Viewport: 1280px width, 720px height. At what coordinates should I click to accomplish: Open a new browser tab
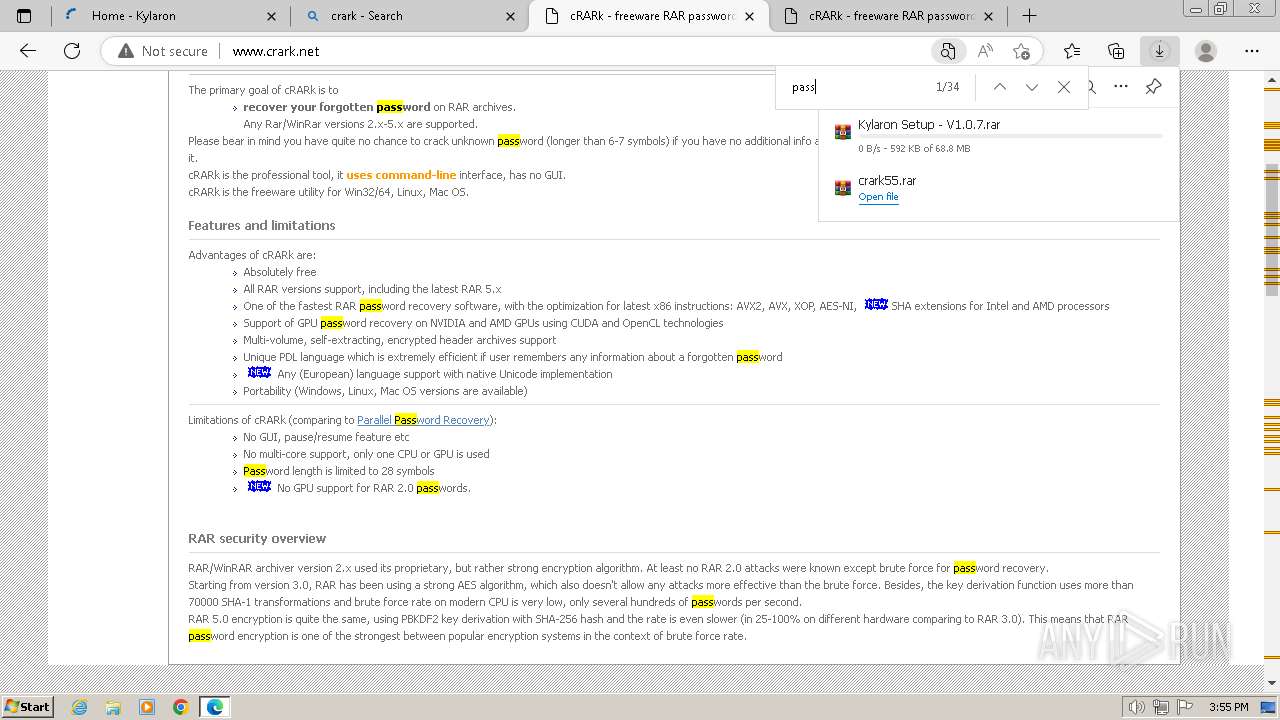click(x=1029, y=15)
